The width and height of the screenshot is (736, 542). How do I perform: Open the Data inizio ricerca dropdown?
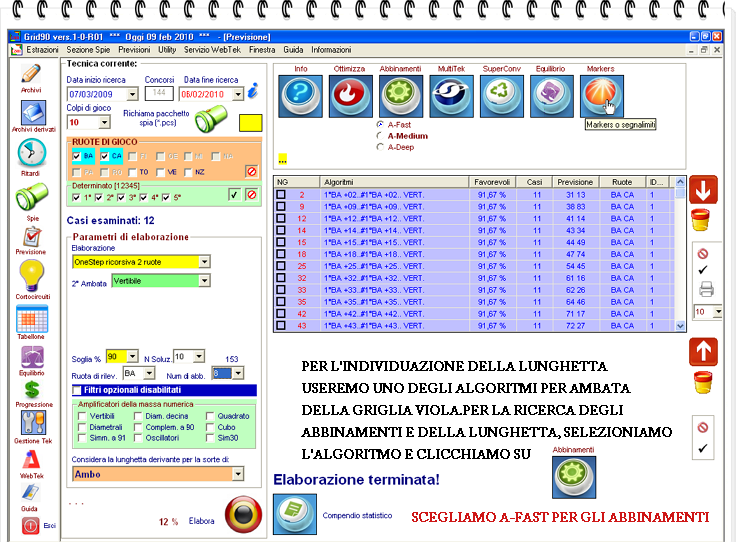[x=133, y=94]
